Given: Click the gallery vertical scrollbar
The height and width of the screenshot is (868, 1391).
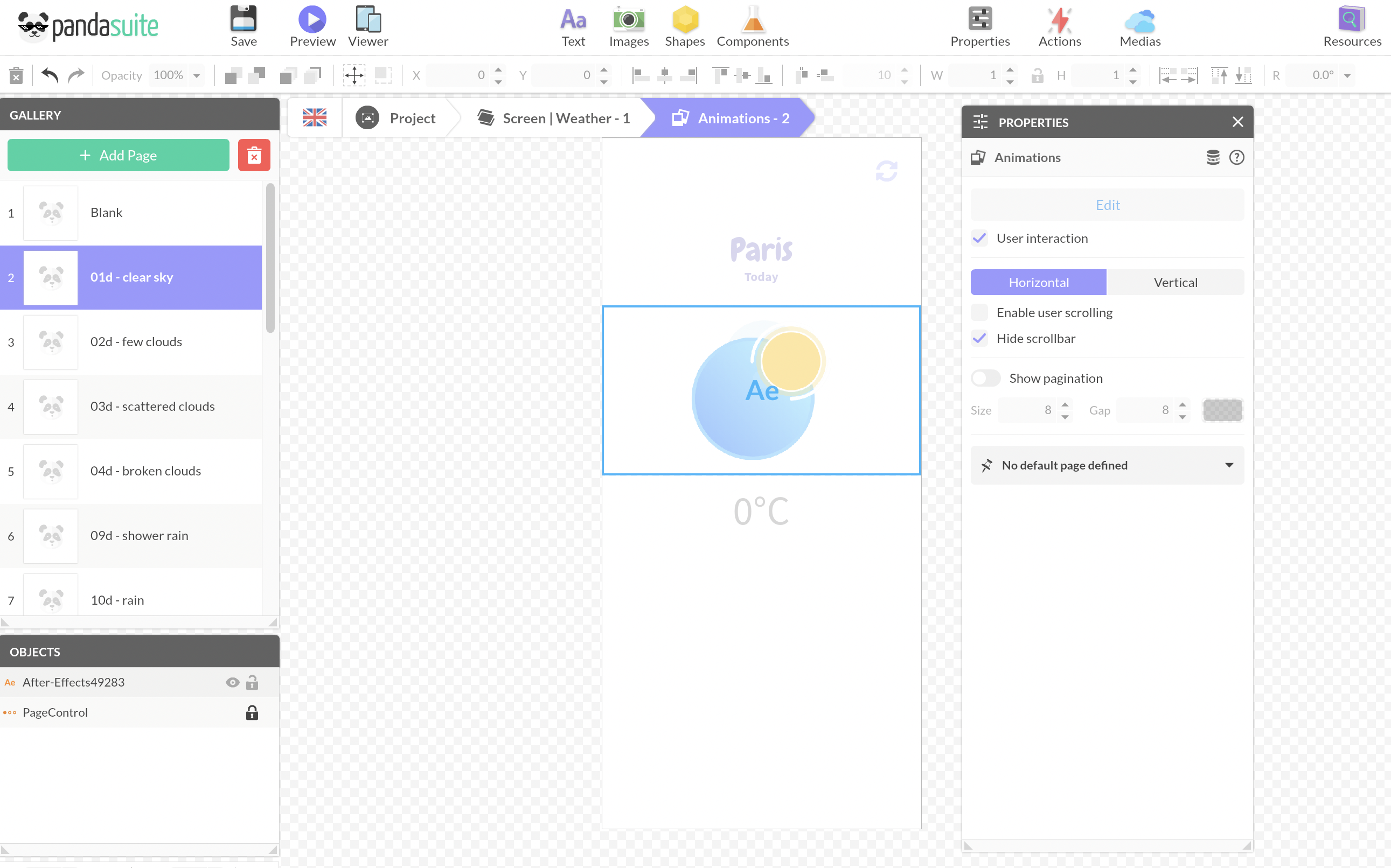Looking at the screenshot, I should click(270, 257).
